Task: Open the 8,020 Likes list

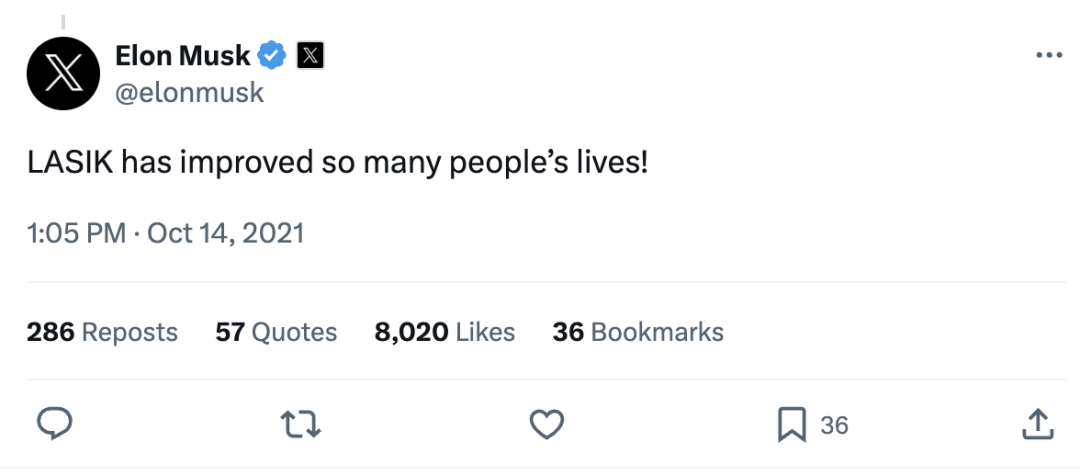Action: [445, 332]
